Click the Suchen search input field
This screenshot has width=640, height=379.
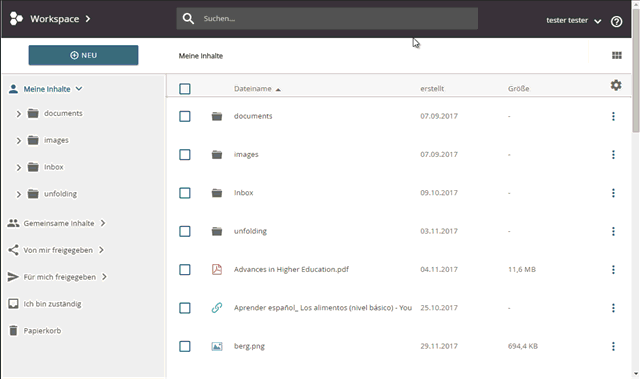[327, 18]
